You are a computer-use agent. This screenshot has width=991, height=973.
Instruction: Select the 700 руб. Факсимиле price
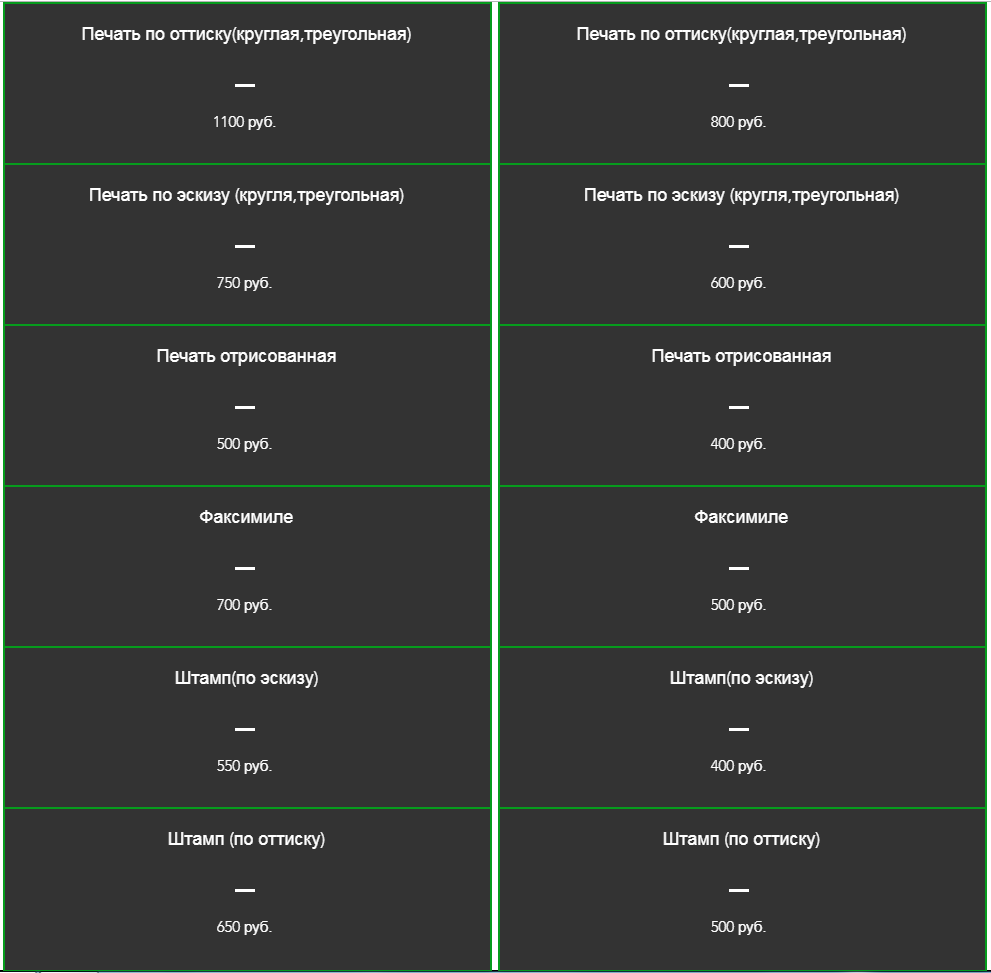pos(244,605)
